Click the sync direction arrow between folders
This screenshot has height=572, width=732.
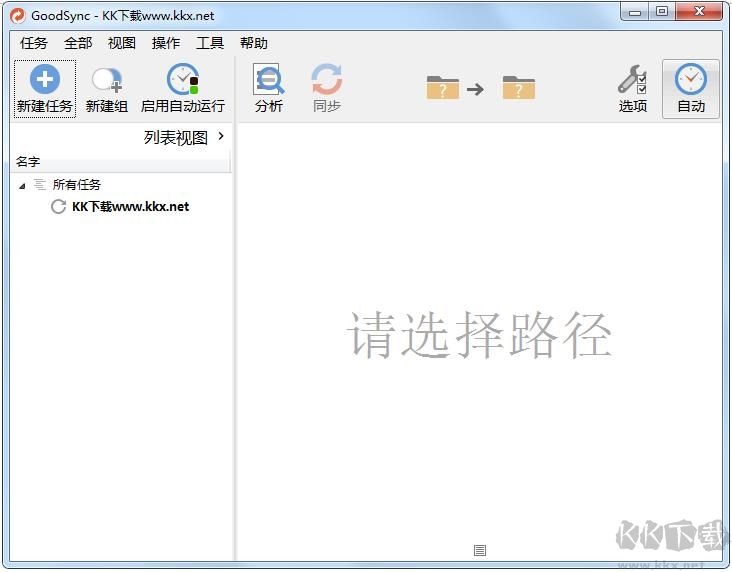pyautogui.click(x=475, y=89)
